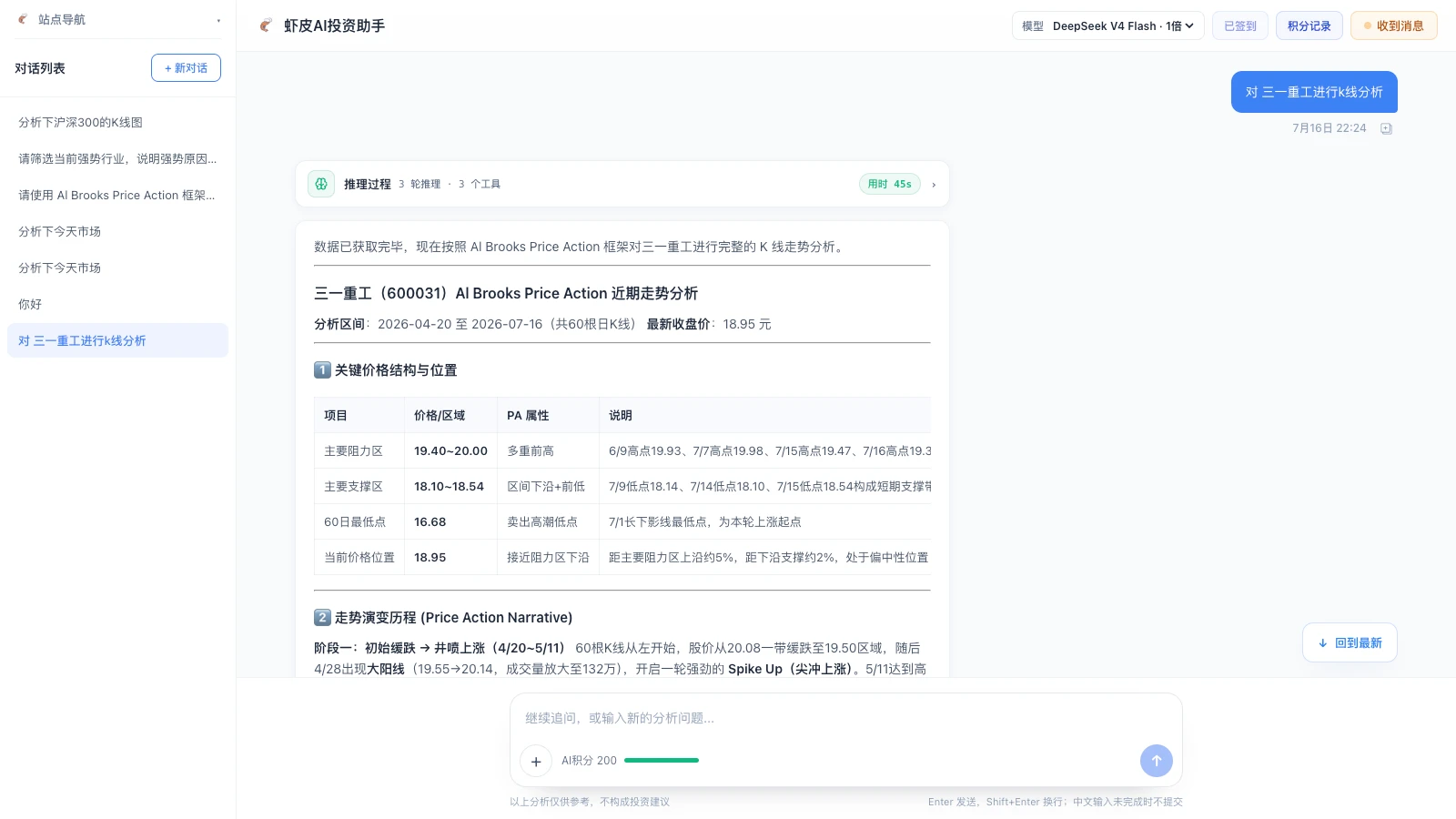Open 收到消息 notifications
The image size is (1456, 819).
(x=1393, y=25)
